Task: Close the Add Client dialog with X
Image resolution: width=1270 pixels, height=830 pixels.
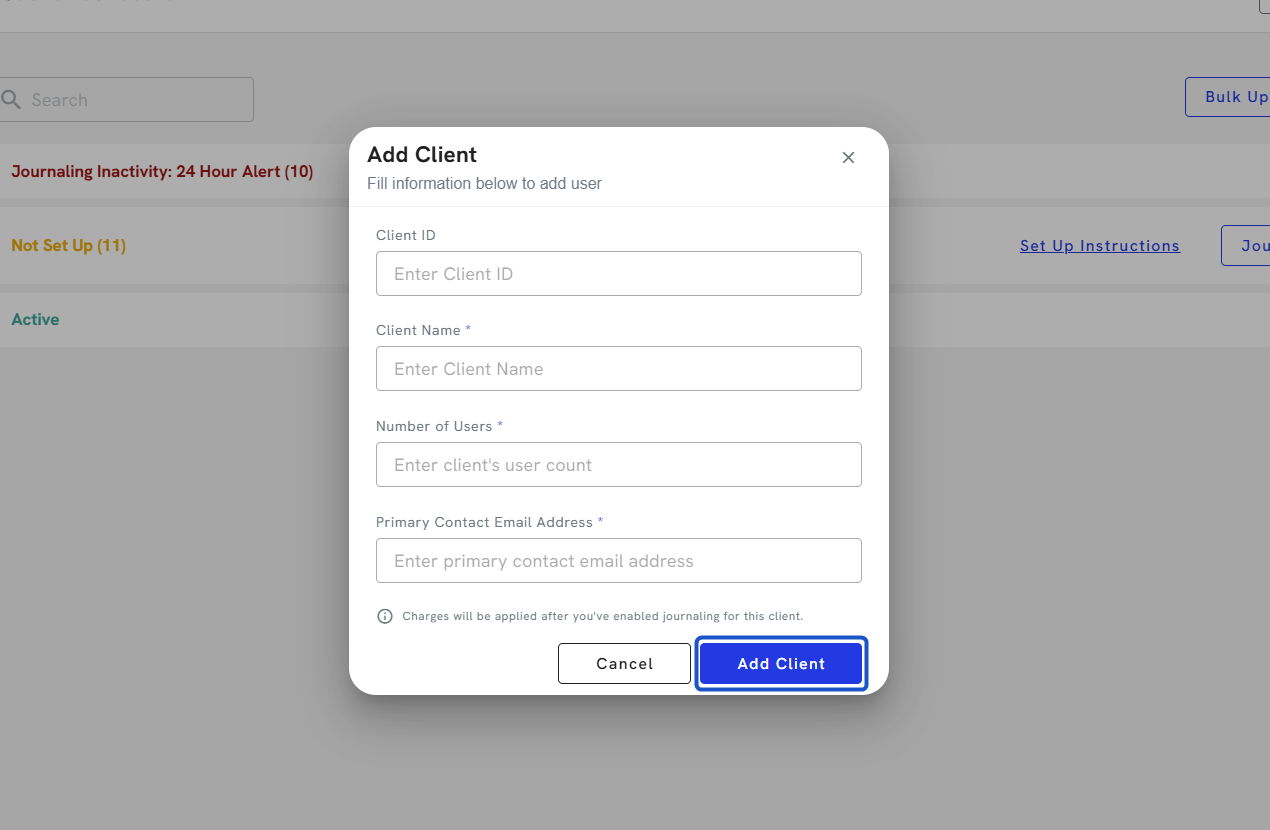Action: pyautogui.click(x=848, y=157)
